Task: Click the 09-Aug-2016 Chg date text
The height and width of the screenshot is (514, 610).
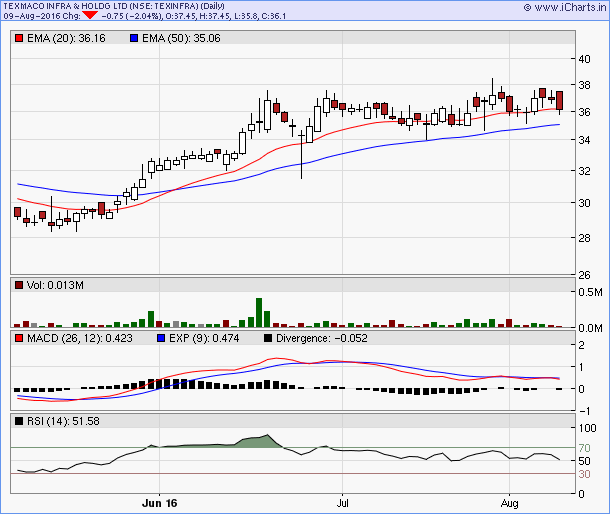Action: pos(42,16)
